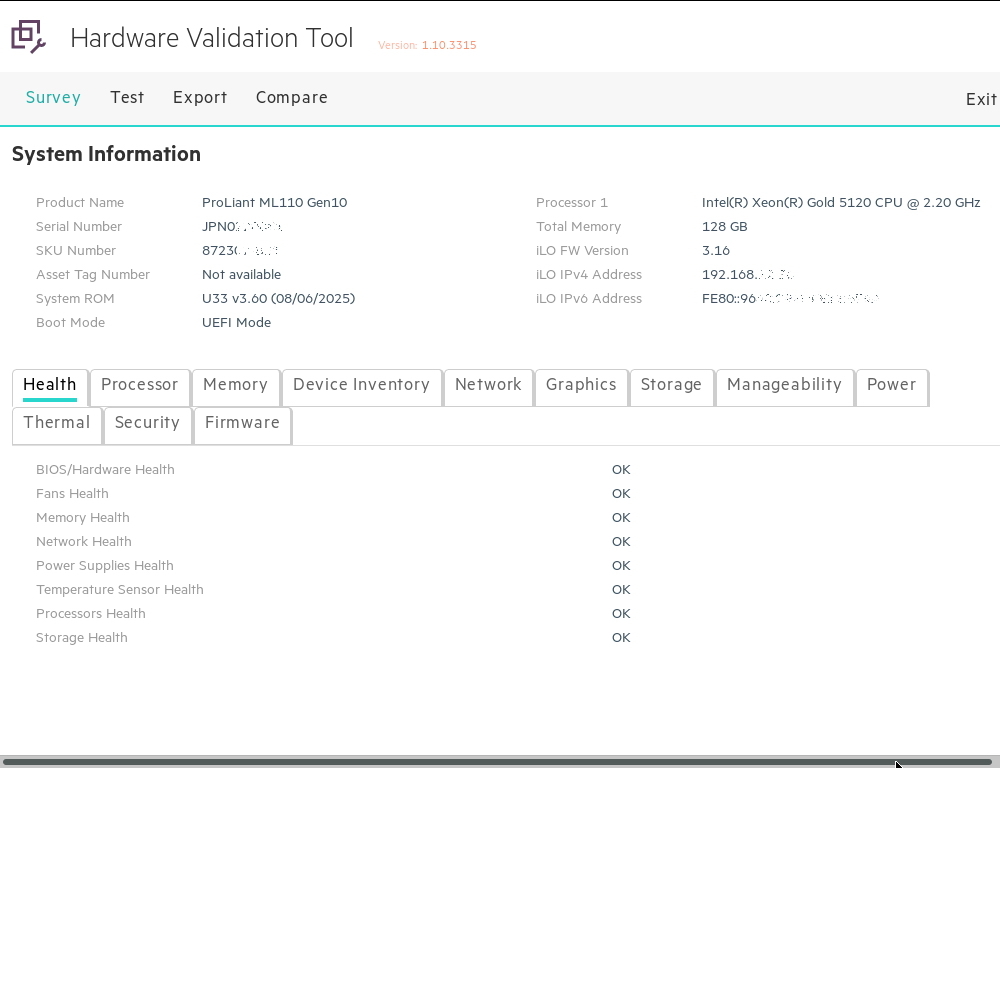The image size is (1000, 1000).
Task: Click the Processors Health label
Action: [91, 614]
